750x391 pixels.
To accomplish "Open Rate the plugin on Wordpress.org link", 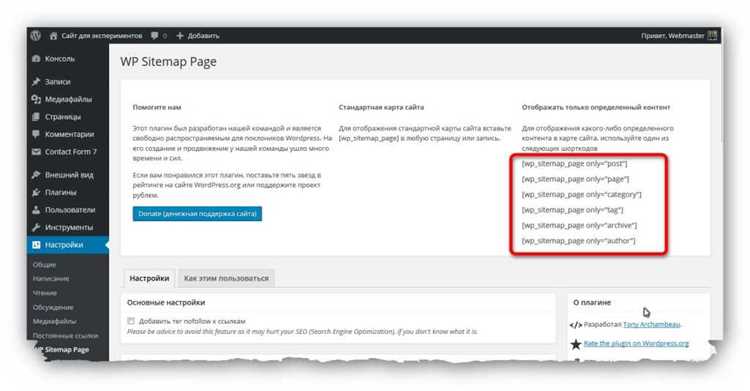I will point(636,344).
